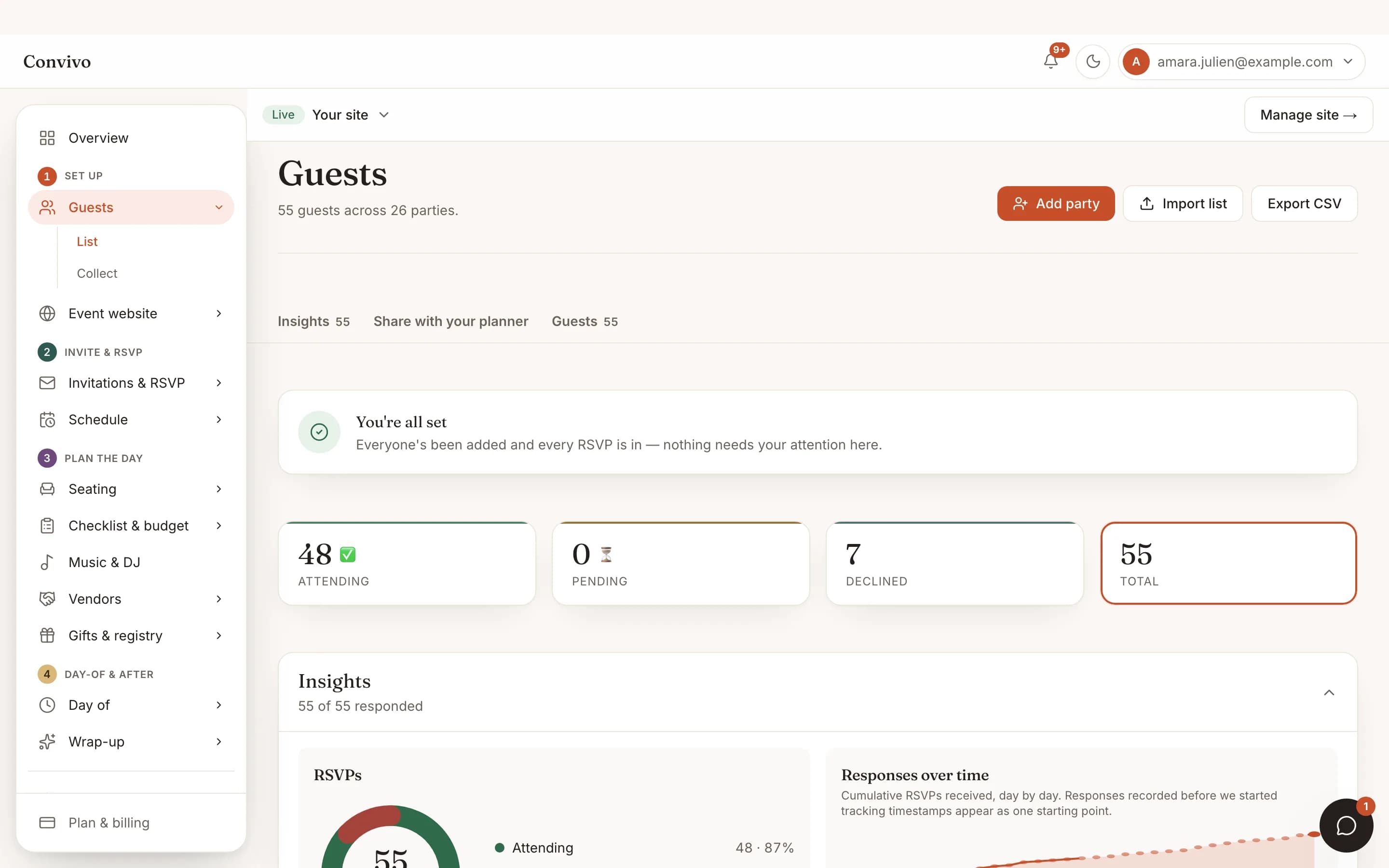Image resolution: width=1389 pixels, height=868 pixels.
Task: Click the avatar with letter A
Action: pyautogui.click(x=1136, y=61)
